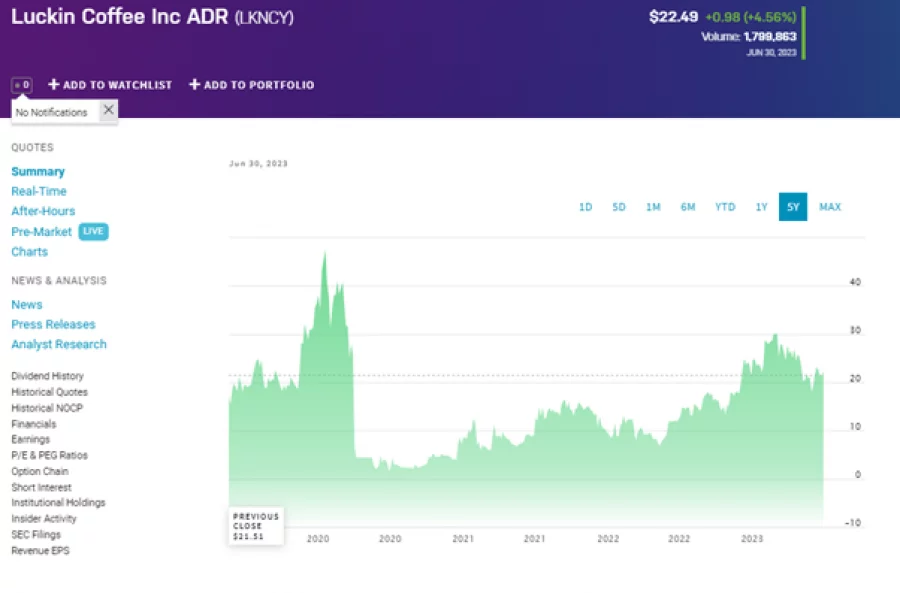Open Historical NOCP
Viewport: 900px width, 593px height.
click(x=46, y=408)
